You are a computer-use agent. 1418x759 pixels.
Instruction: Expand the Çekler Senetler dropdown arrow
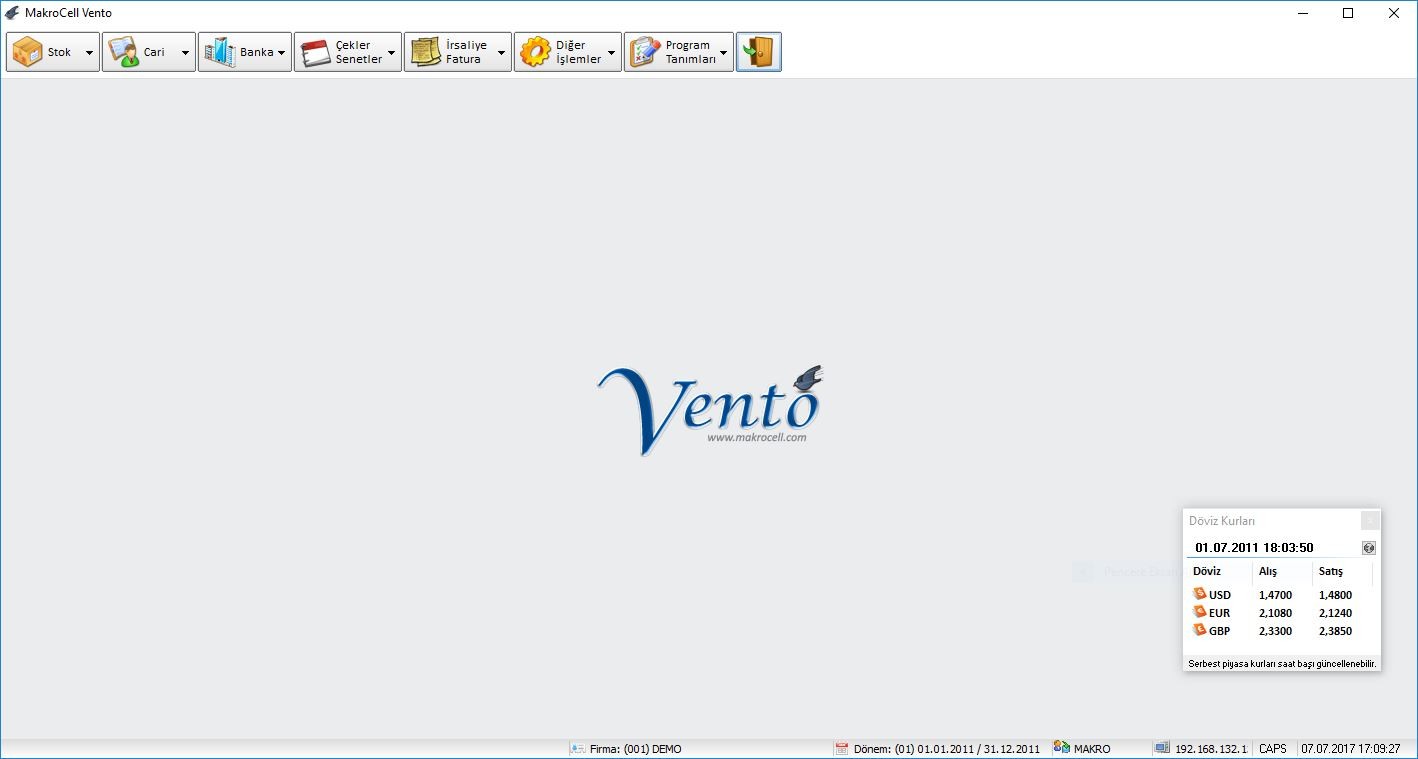click(x=392, y=53)
